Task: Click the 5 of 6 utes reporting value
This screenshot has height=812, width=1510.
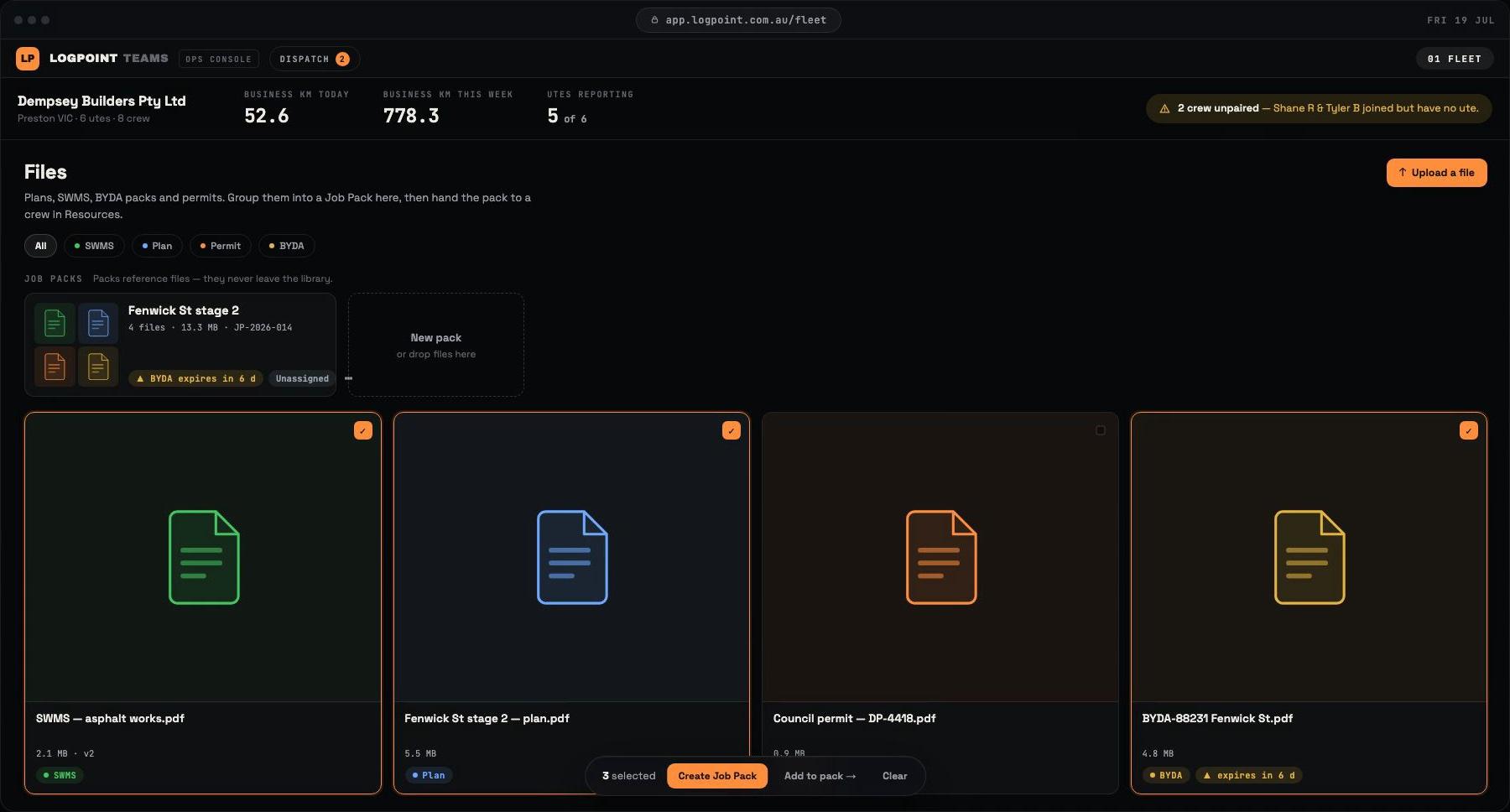Action: (x=567, y=117)
